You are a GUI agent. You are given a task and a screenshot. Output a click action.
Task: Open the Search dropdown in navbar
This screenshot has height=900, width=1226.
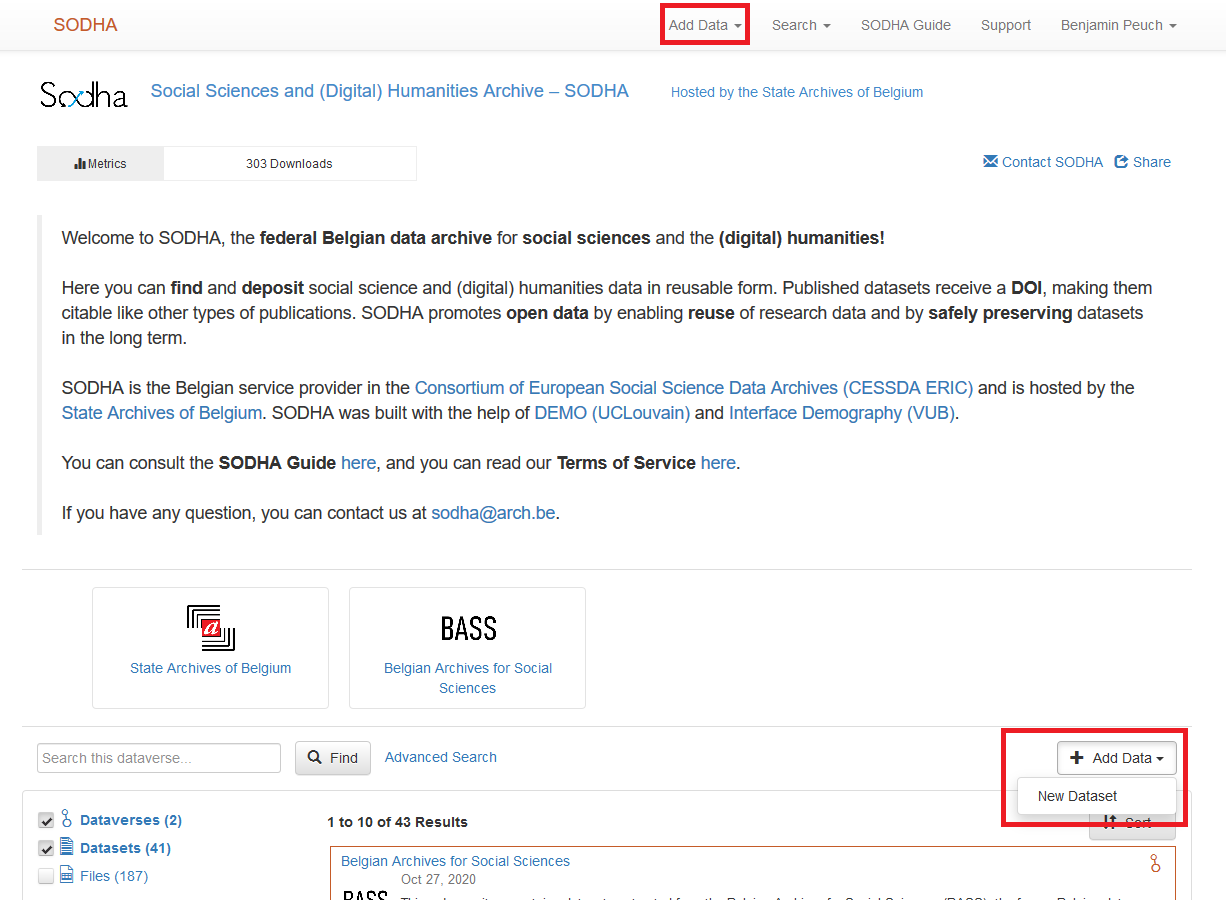pos(801,25)
